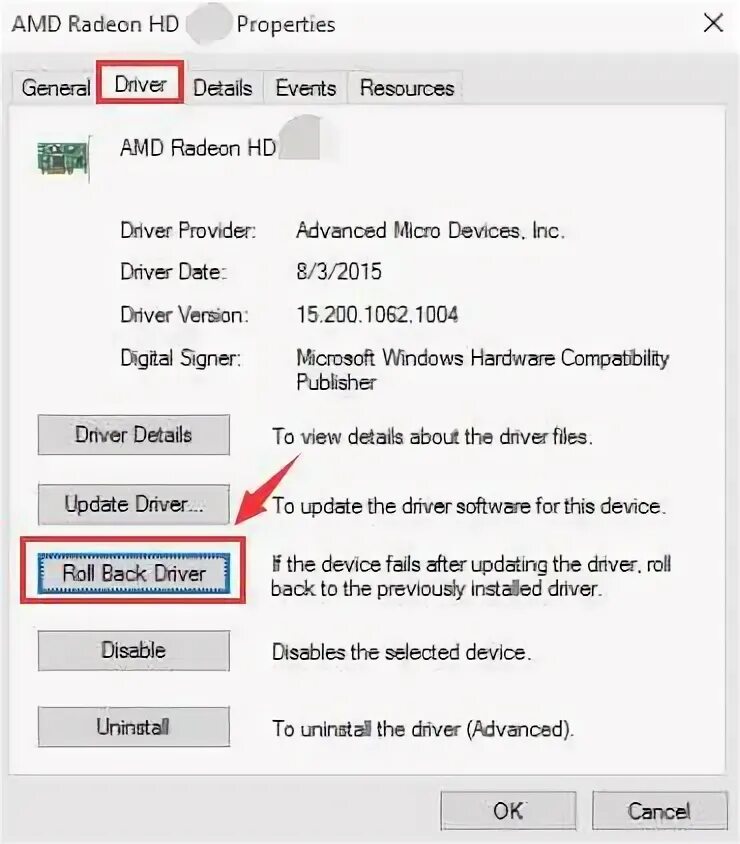Open the Details tab
Image resolution: width=740 pixels, height=844 pixels.
coord(222,88)
